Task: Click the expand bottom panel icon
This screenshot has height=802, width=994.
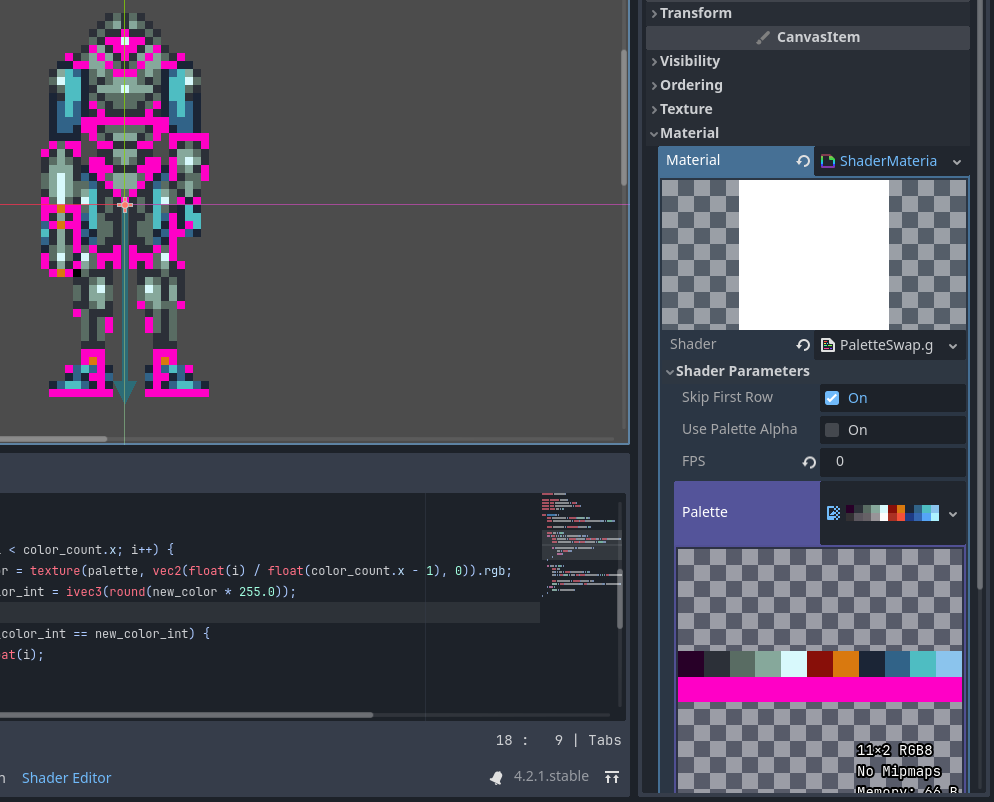Action: pyautogui.click(x=611, y=777)
